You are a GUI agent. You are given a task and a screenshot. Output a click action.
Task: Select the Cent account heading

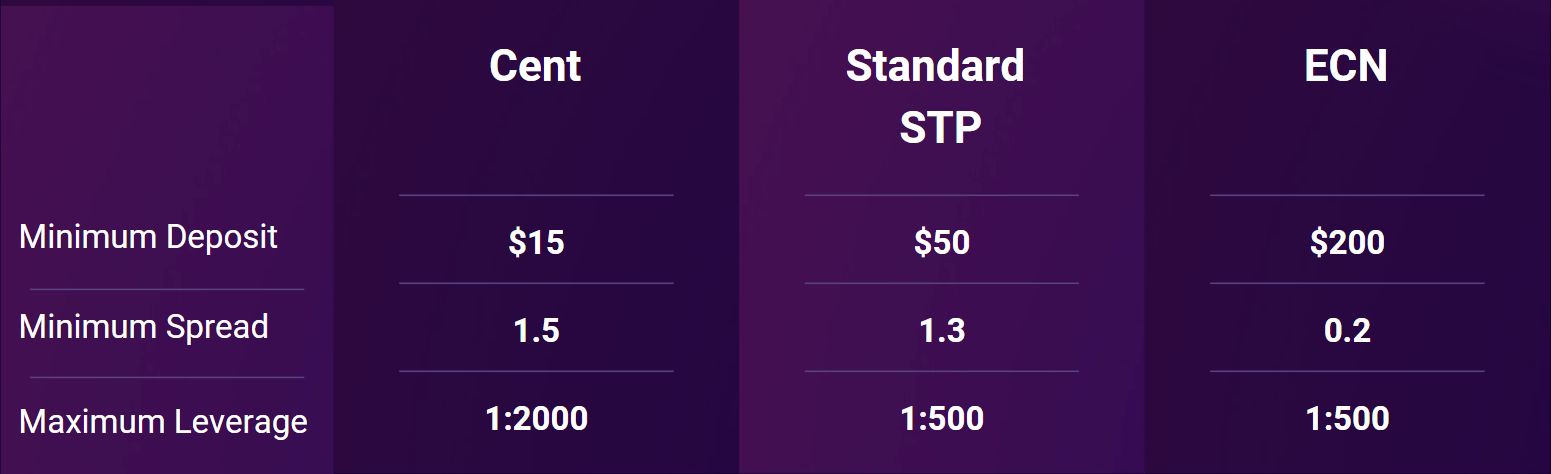point(535,67)
